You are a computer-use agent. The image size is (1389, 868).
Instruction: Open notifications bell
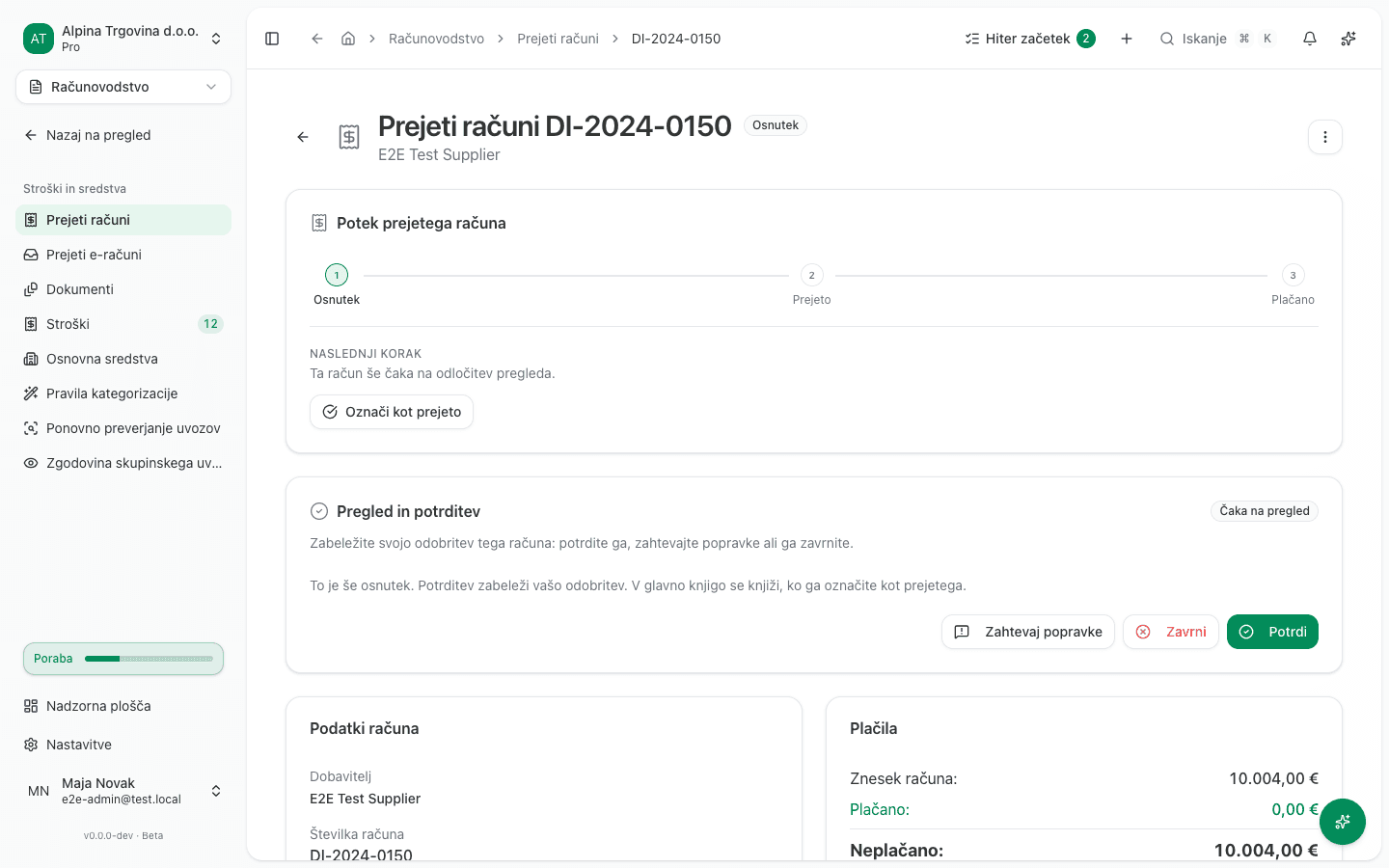[x=1310, y=39]
